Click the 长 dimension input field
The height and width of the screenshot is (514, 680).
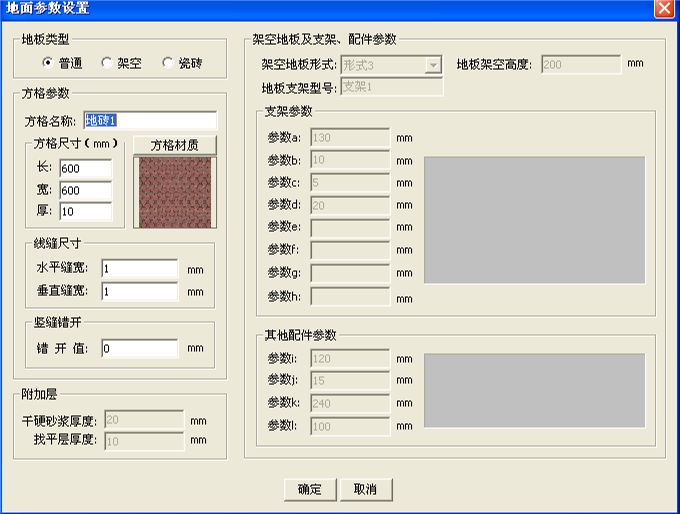(x=85, y=168)
